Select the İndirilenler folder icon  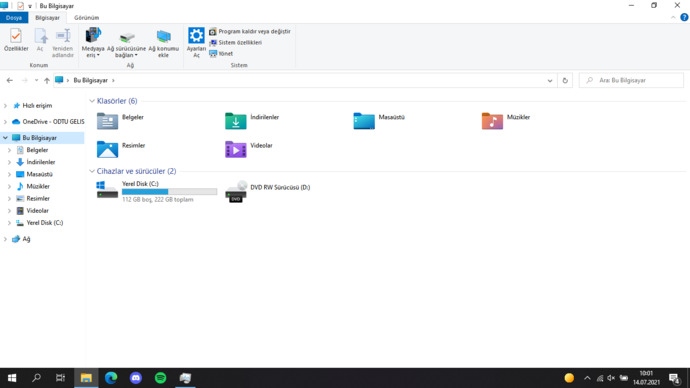(x=236, y=121)
